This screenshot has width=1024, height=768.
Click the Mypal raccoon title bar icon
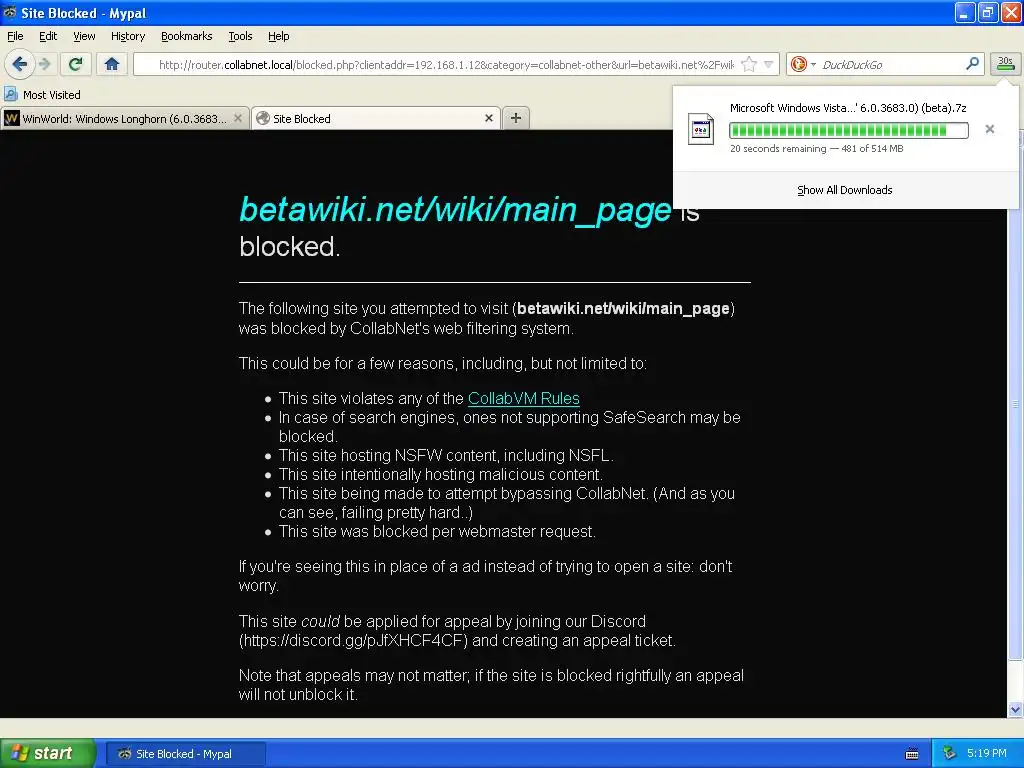tap(10, 12)
